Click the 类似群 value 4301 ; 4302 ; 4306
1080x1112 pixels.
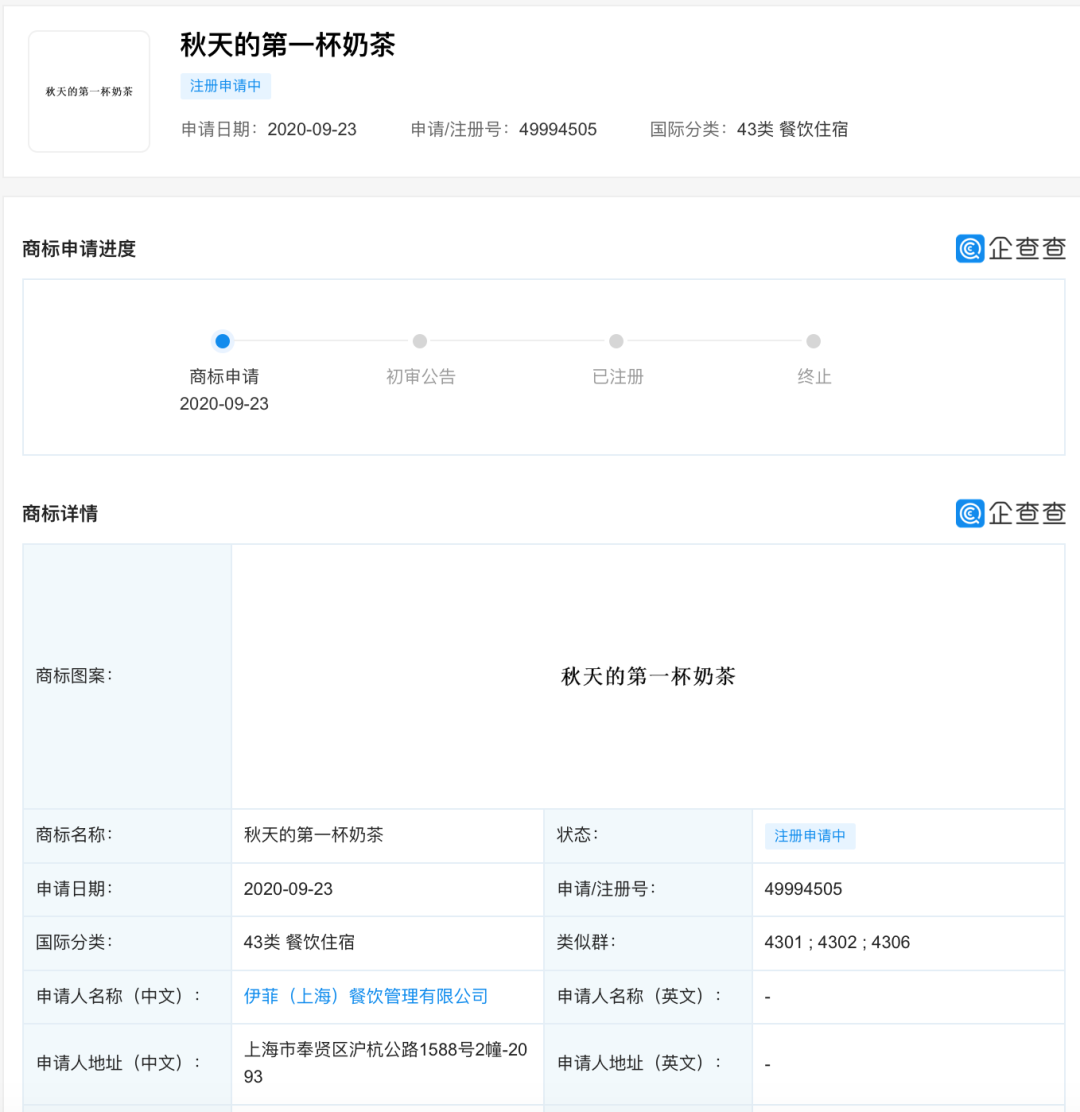pos(837,942)
